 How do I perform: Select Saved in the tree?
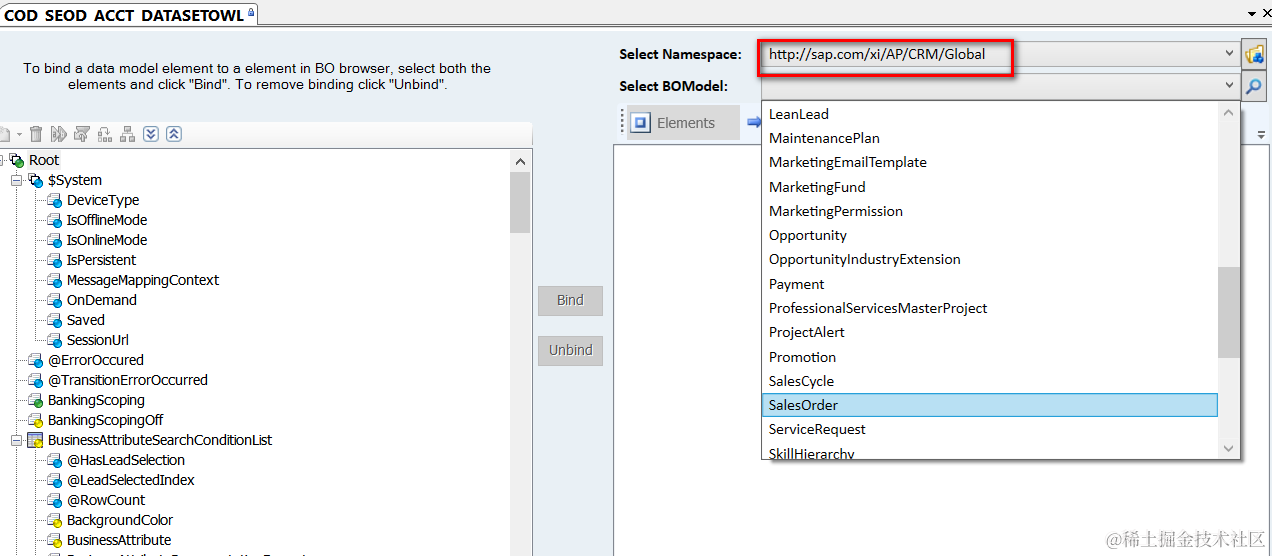pyautogui.click(x=86, y=320)
